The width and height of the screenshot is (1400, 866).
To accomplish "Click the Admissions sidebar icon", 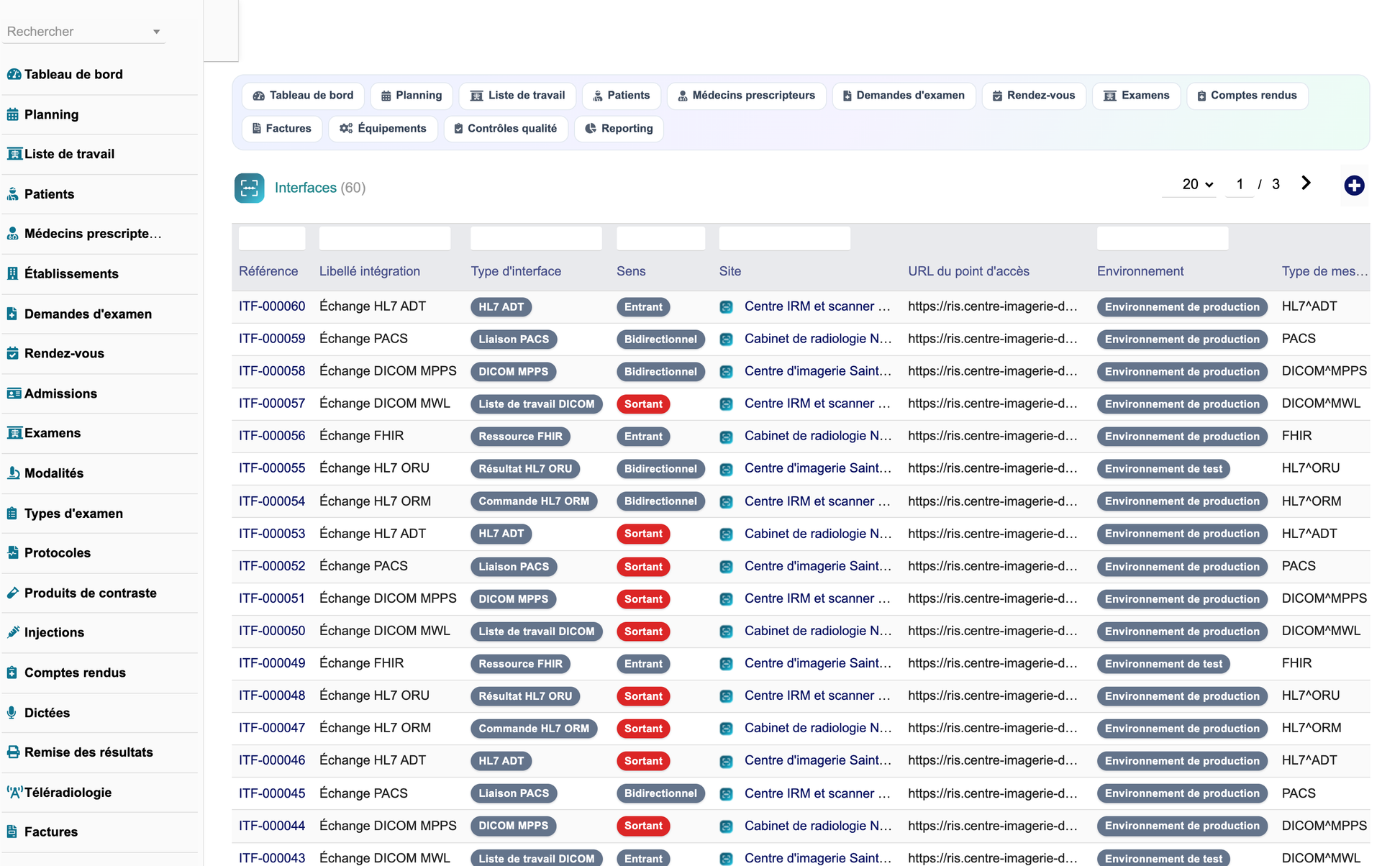I will (x=14, y=393).
